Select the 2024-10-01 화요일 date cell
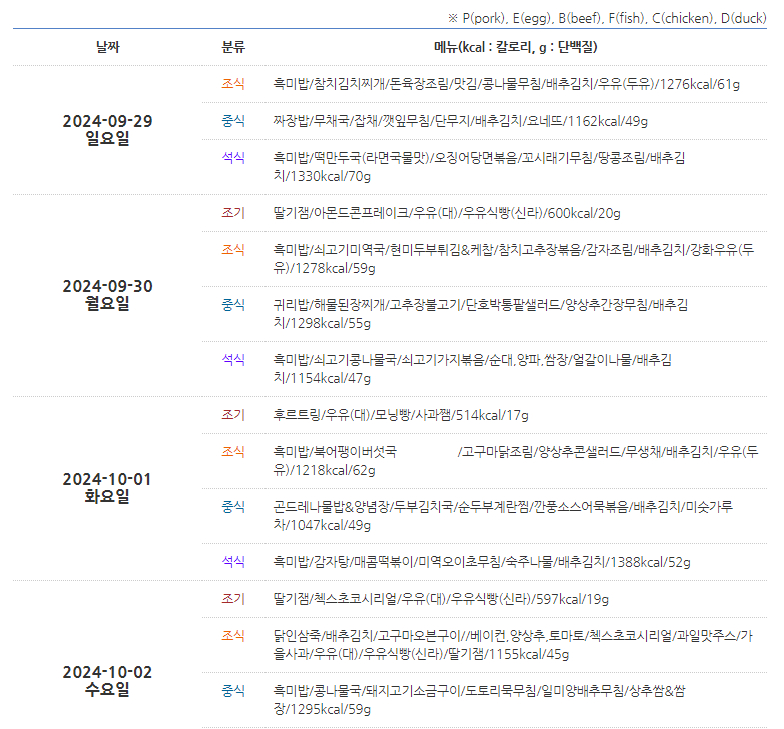 [106, 488]
